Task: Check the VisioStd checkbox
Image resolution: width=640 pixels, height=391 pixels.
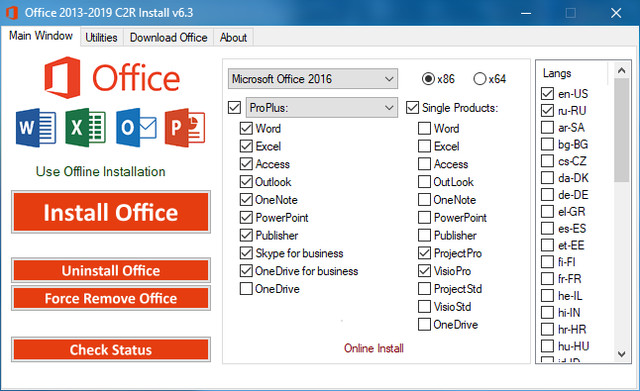Action: click(424, 307)
